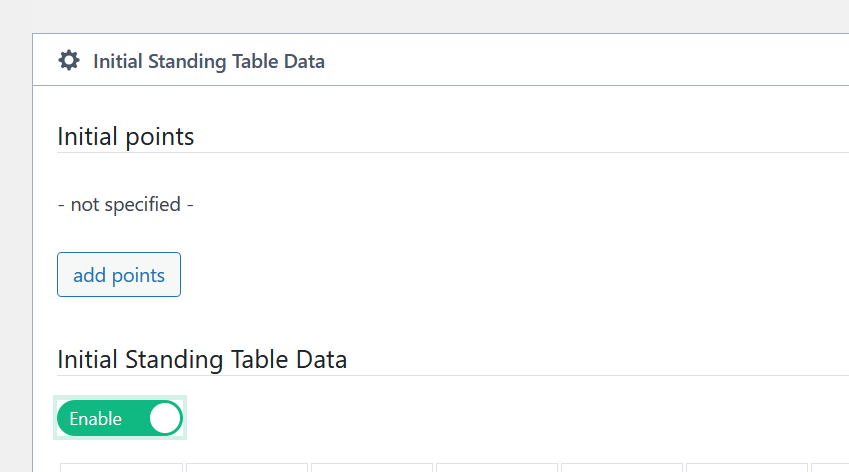Click the first table cell below the toggle

pos(121,468)
